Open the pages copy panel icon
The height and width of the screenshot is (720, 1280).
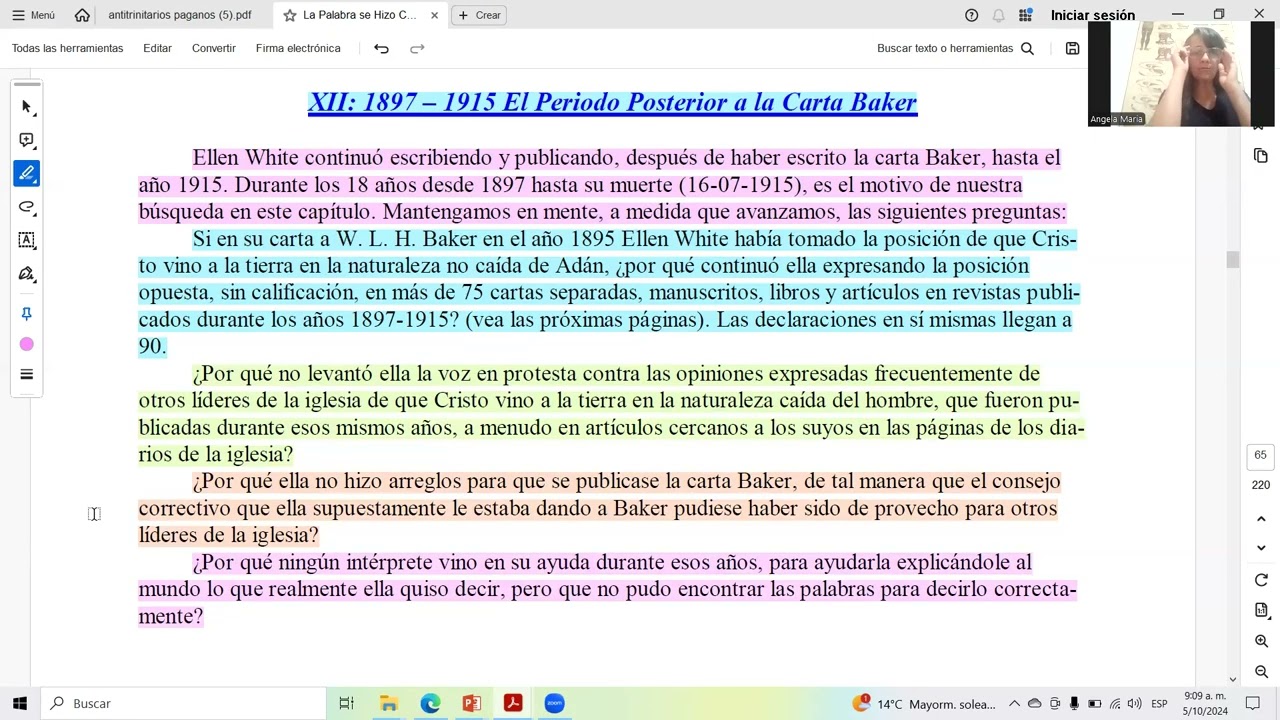coord(1261,156)
